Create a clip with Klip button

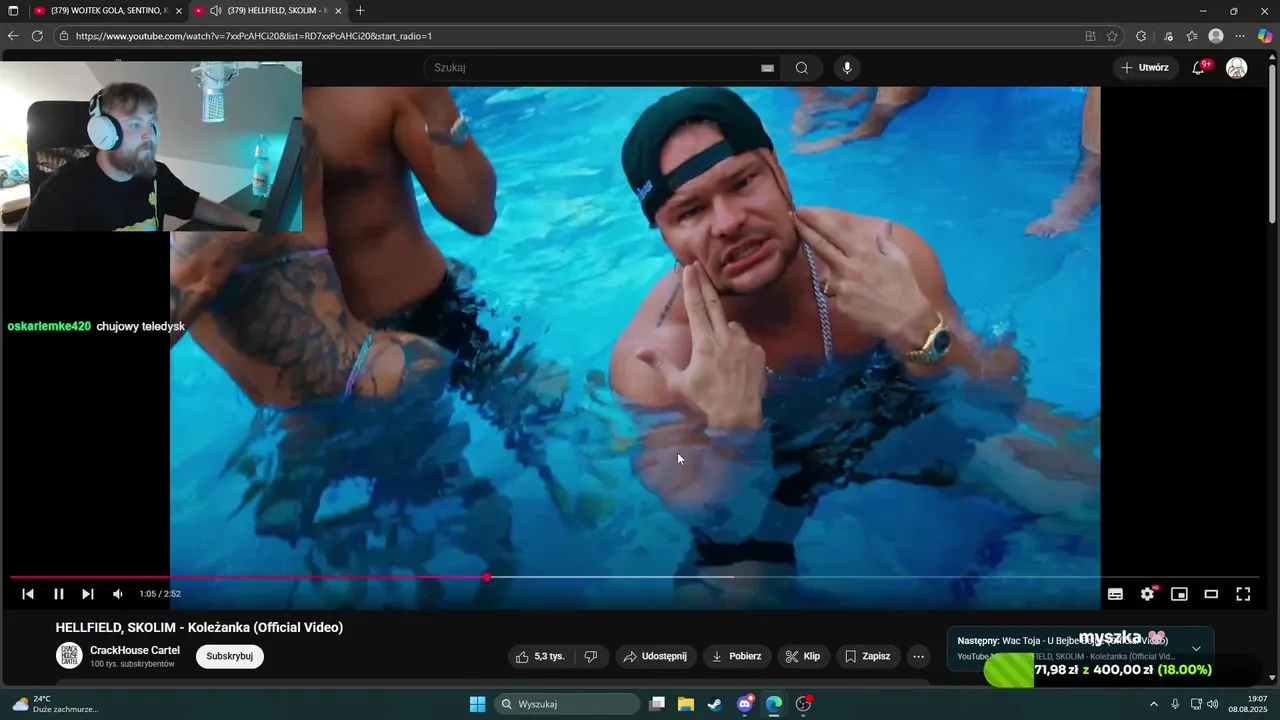pyautogui.click(x=802, y=656)
